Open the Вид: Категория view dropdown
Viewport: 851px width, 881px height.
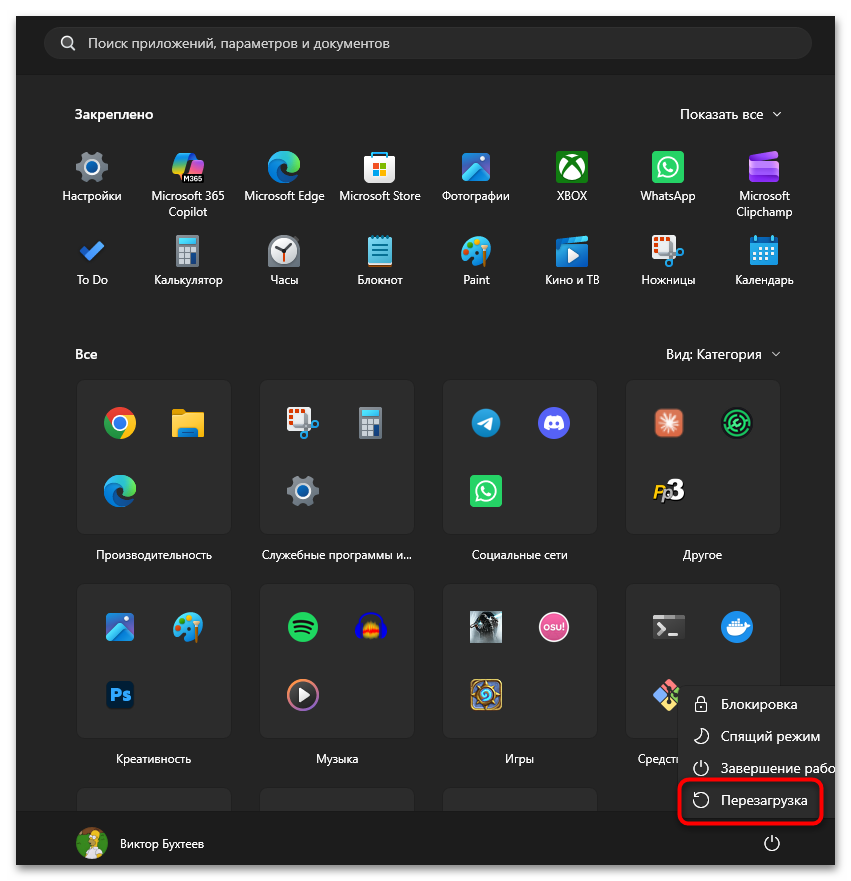pos(723,355)
